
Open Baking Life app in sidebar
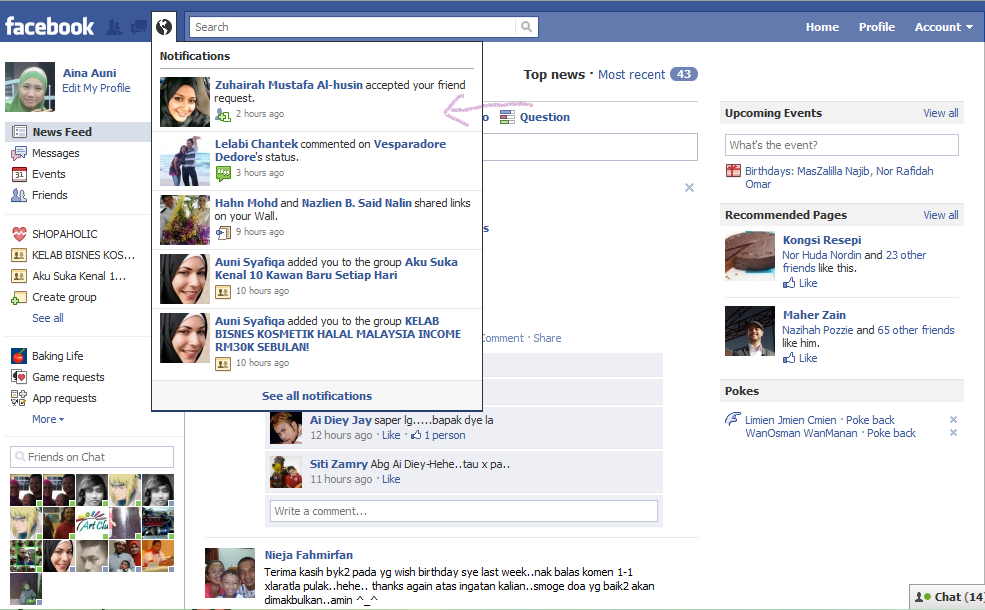coord(57,356)
